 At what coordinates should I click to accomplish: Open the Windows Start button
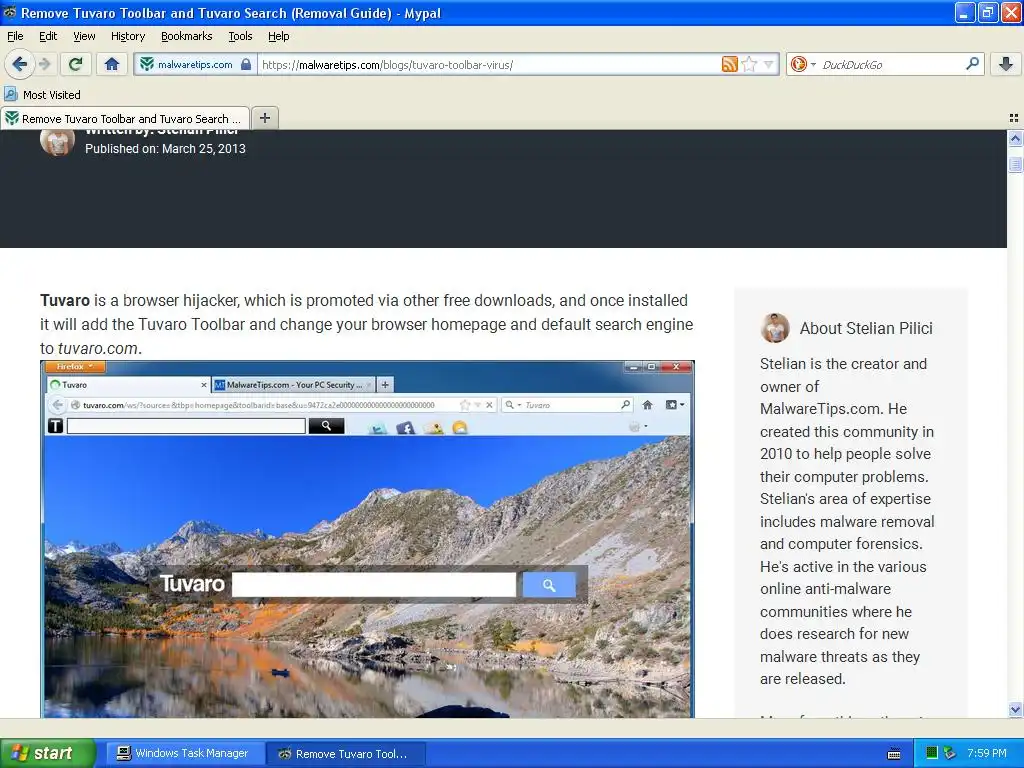click(47, 753)
